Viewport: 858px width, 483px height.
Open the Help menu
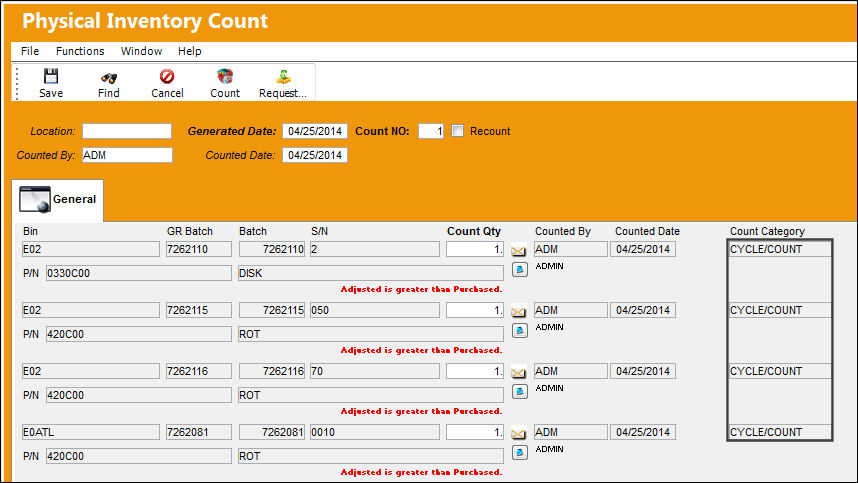(x=189, y=51)
